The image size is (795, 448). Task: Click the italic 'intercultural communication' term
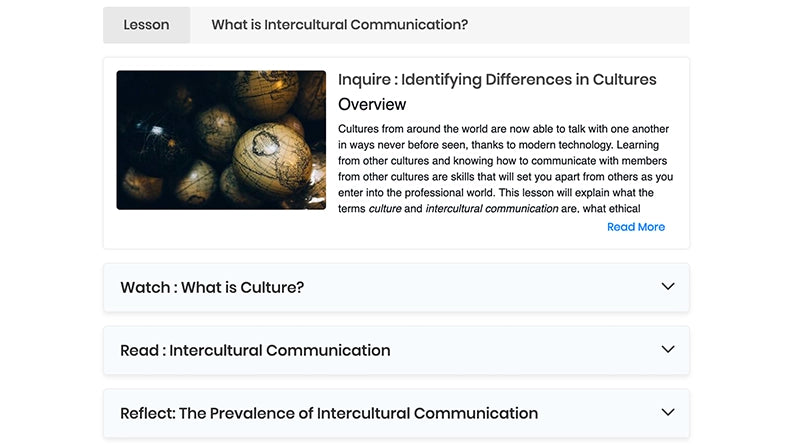(491, 209)
